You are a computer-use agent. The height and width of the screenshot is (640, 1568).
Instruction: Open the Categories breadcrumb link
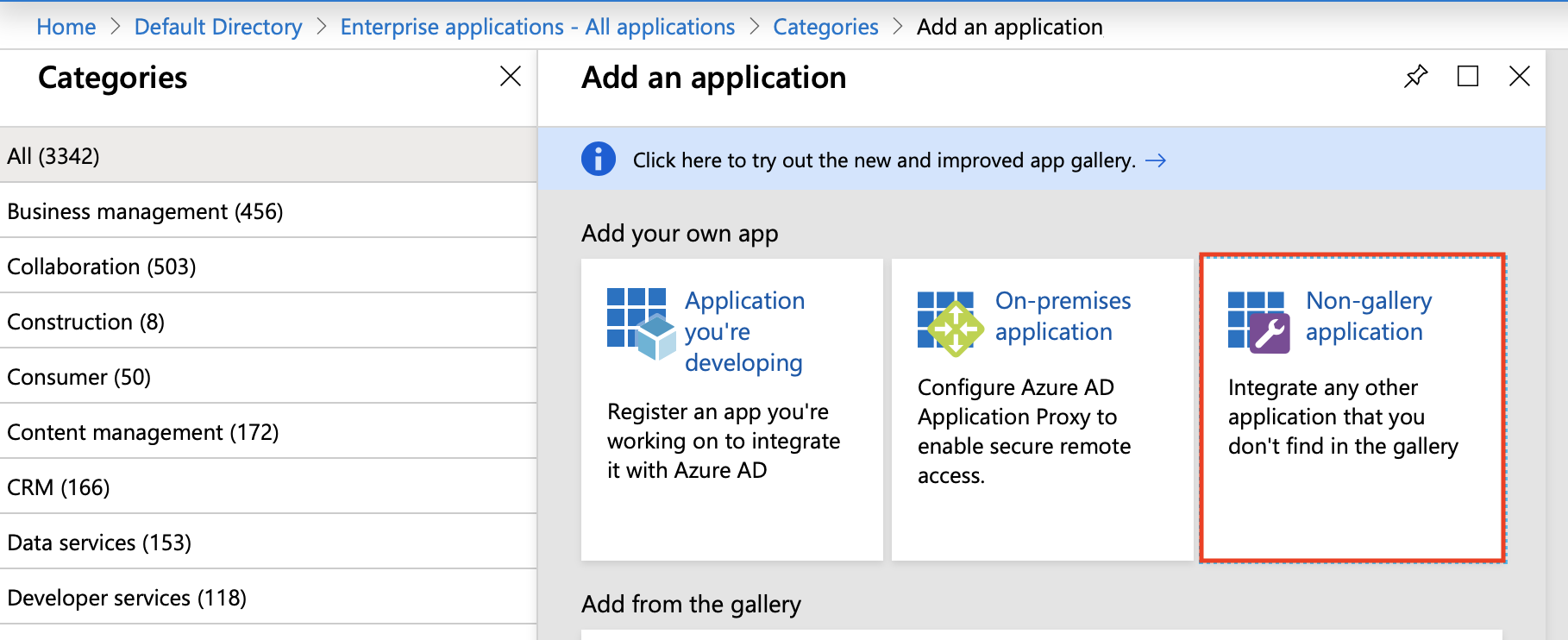(x=825, y=27)
